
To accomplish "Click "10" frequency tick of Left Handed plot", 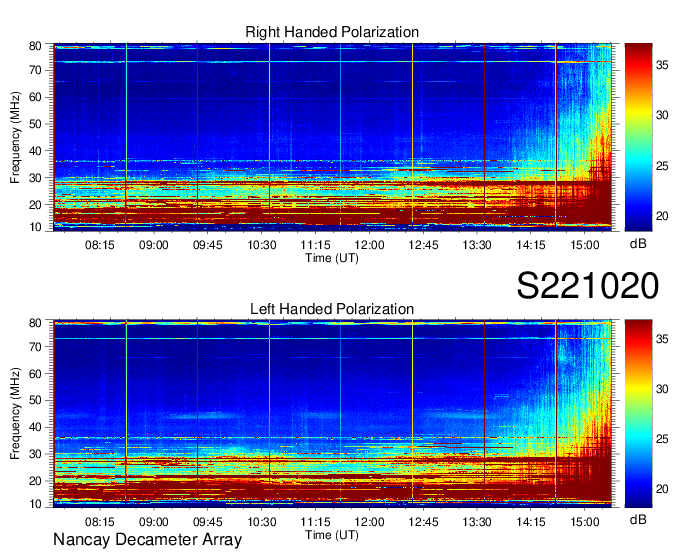I will 35,504.
